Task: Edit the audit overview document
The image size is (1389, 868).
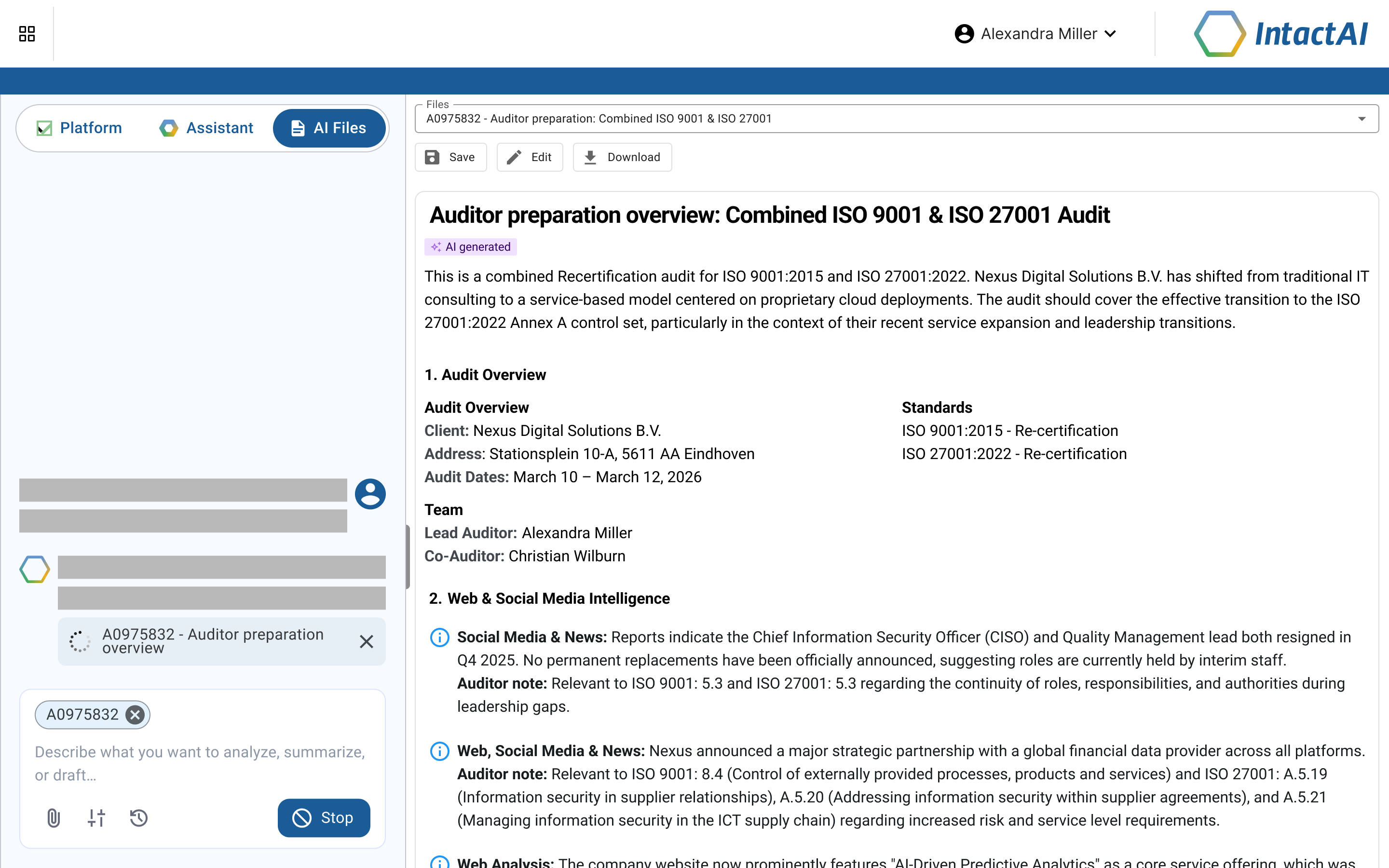Action: click(529, 157)
